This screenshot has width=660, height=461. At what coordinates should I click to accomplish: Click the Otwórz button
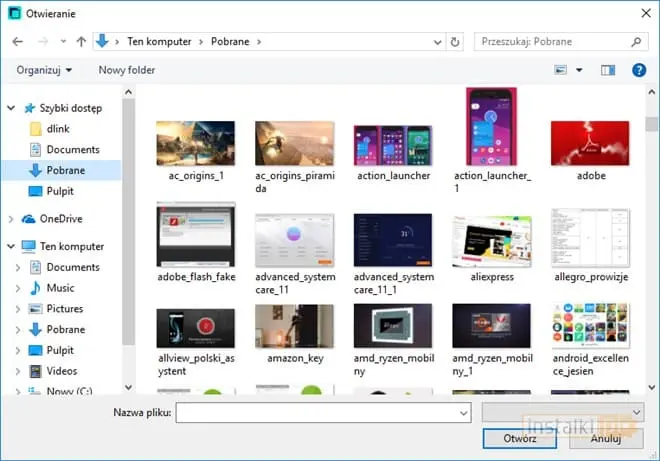pyautogui.click(x=520, y=438)
